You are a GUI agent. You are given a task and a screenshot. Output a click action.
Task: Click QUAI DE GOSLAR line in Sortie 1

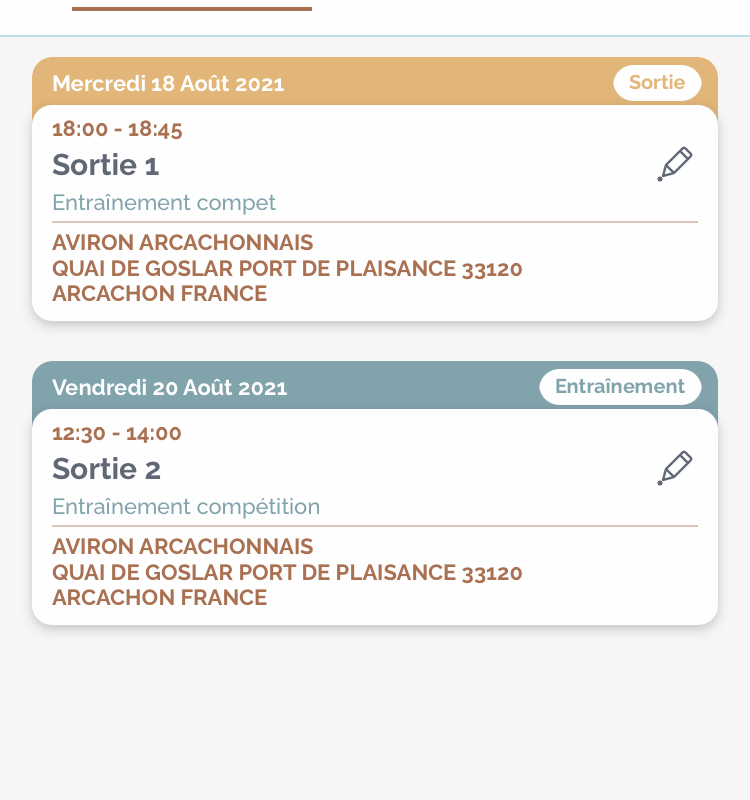click(287, 269)
